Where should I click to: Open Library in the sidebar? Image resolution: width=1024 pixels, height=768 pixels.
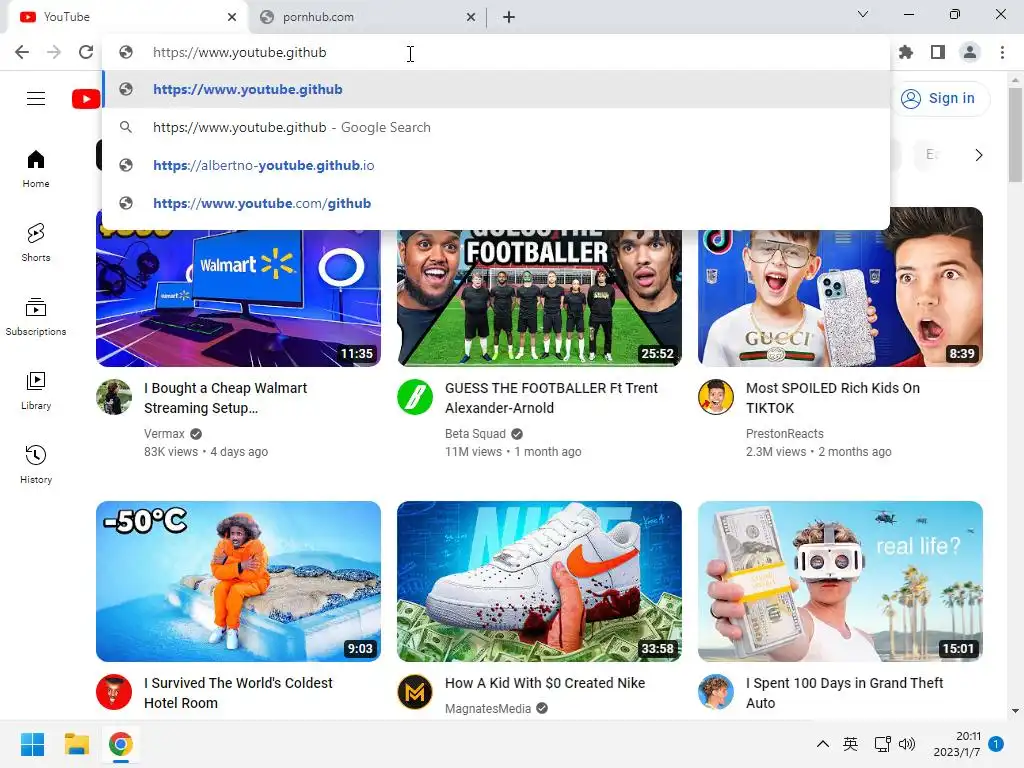coord(36,391)
